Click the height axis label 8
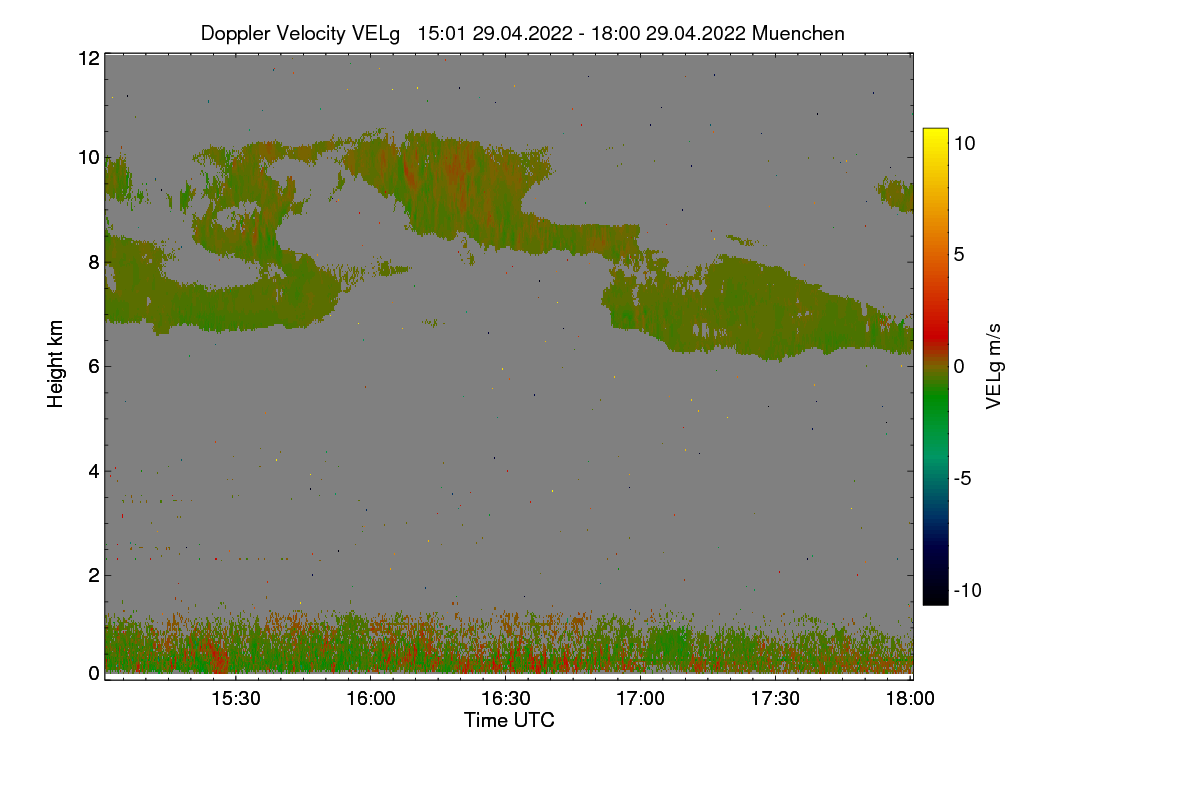Image resolution: width=1200 pixels, height=800 pixels. pyautogui.click(x=94, y=262)
